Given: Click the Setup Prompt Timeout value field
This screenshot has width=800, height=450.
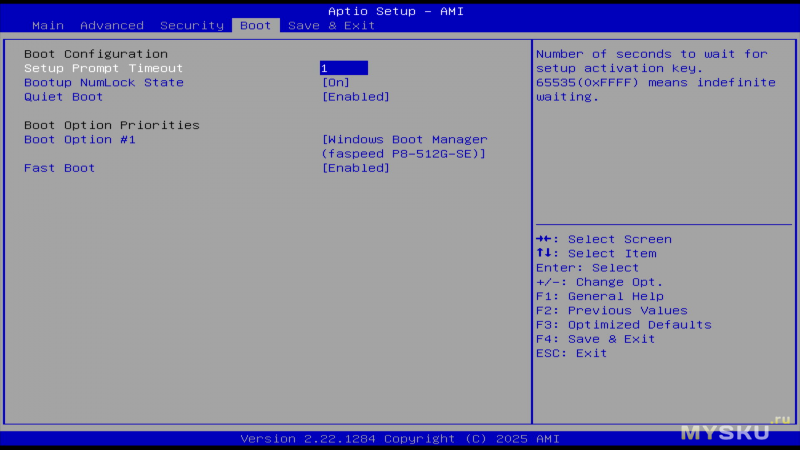Looking at the screenshot, I should point(343,68).
